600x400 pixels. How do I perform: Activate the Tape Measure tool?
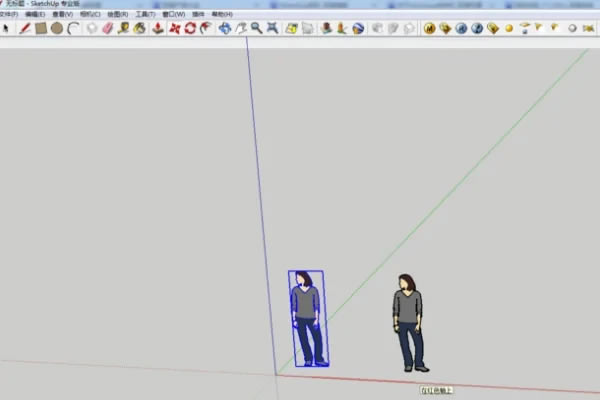pos(124,28)
